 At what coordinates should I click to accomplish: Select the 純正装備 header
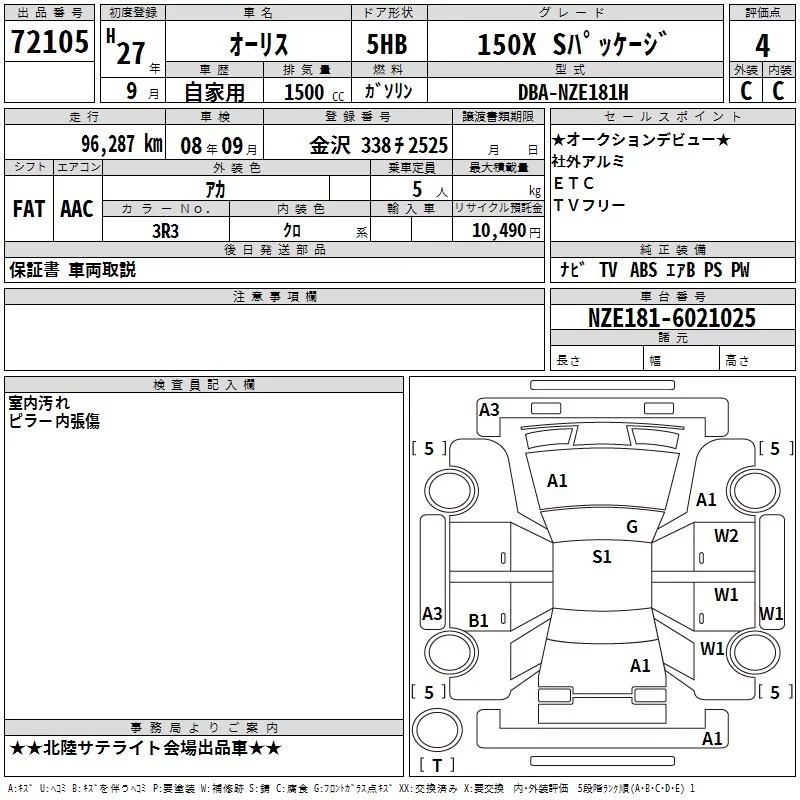tap(672, 249)
